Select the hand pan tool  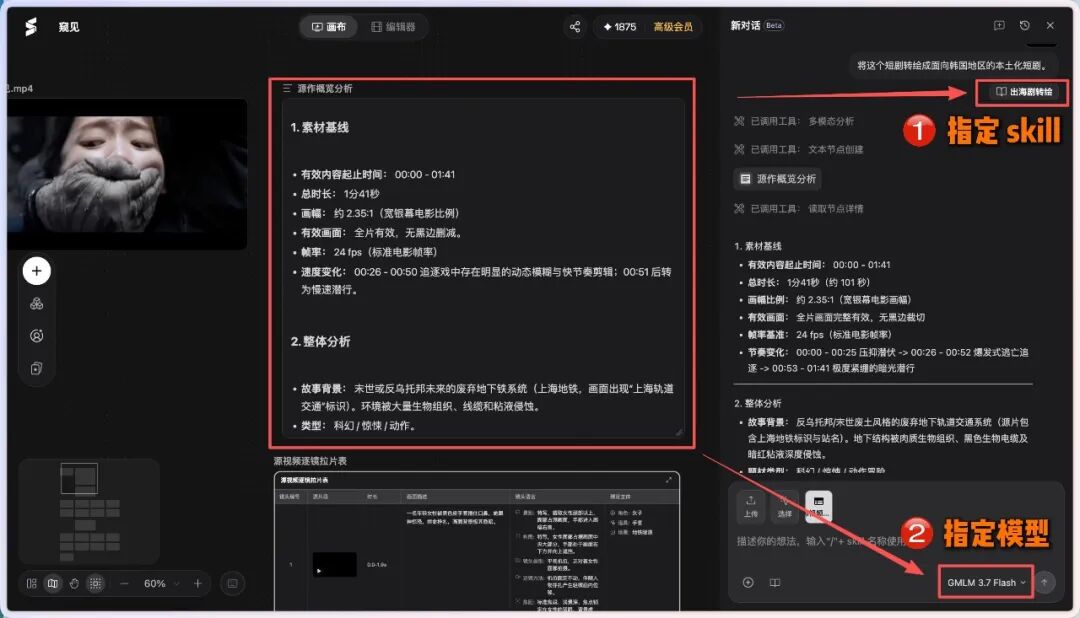click(74, 584)
